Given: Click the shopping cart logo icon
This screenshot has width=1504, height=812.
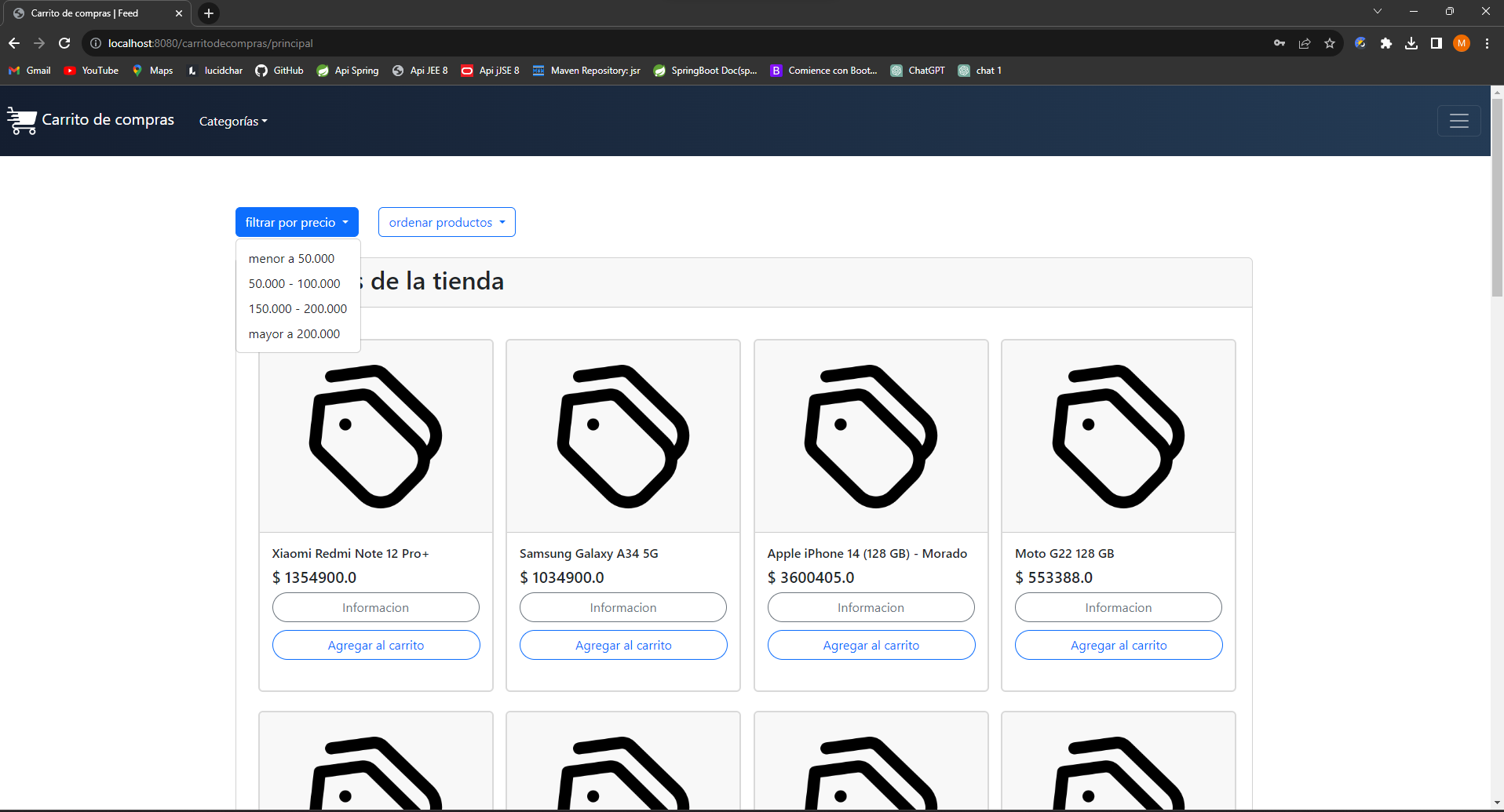Looking at the screenshot, I should [x=21, y=120].
